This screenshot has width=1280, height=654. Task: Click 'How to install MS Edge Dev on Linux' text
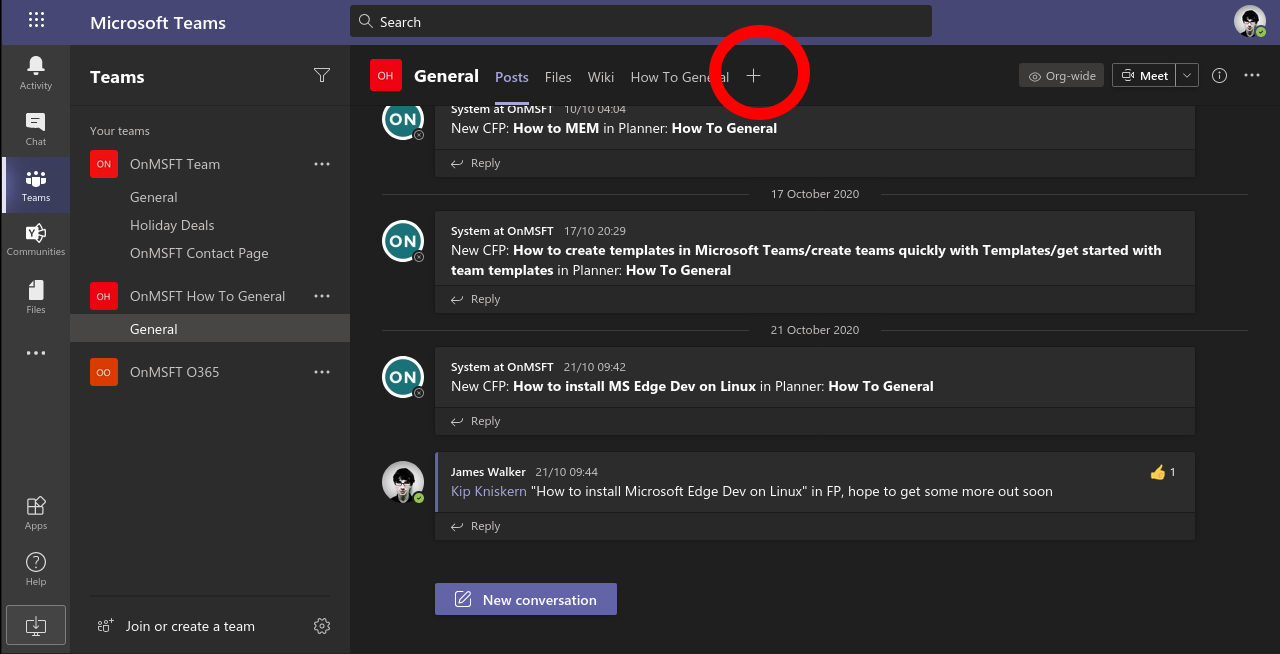tap(634, 386)
